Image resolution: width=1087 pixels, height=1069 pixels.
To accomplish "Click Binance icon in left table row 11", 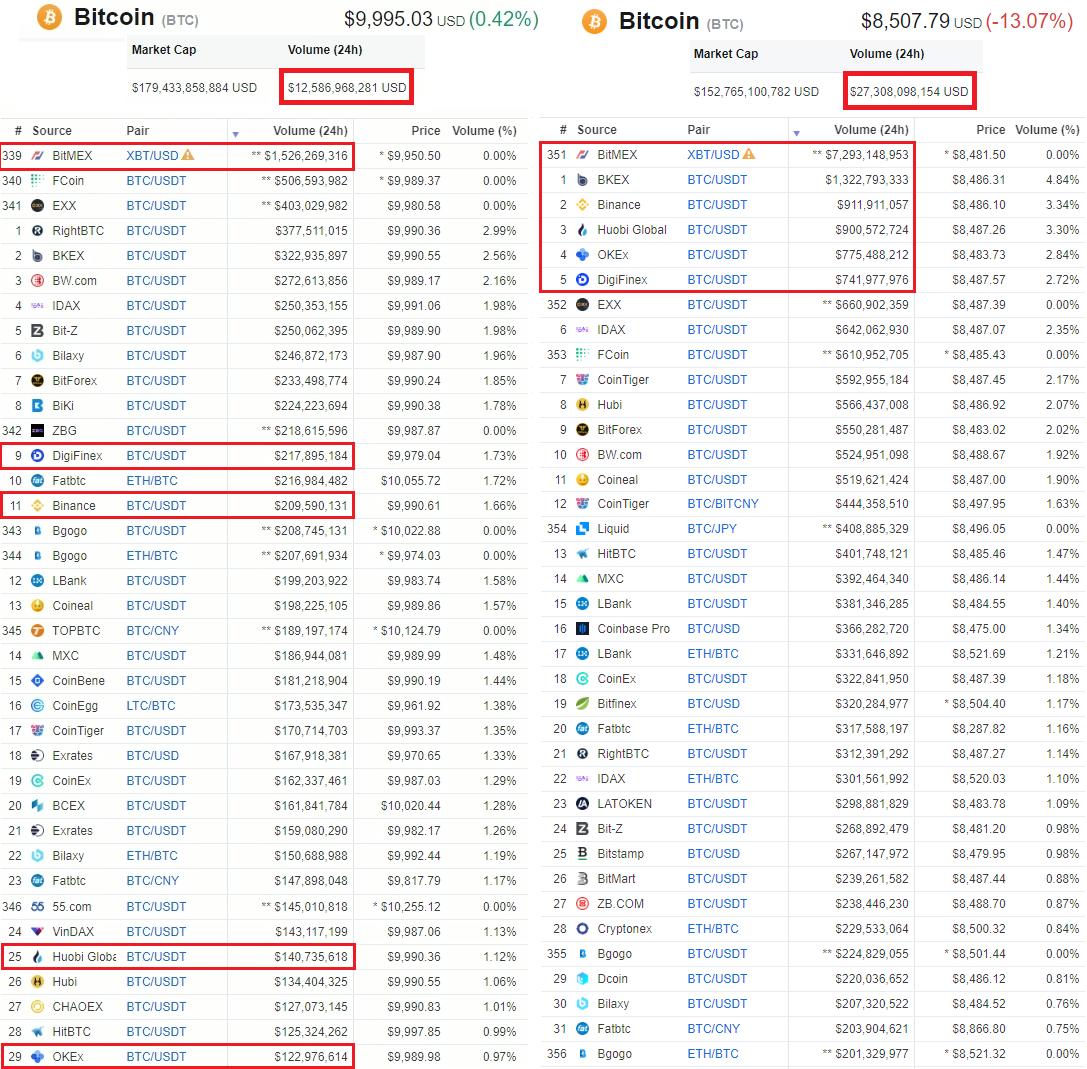I will click(37, 506).
